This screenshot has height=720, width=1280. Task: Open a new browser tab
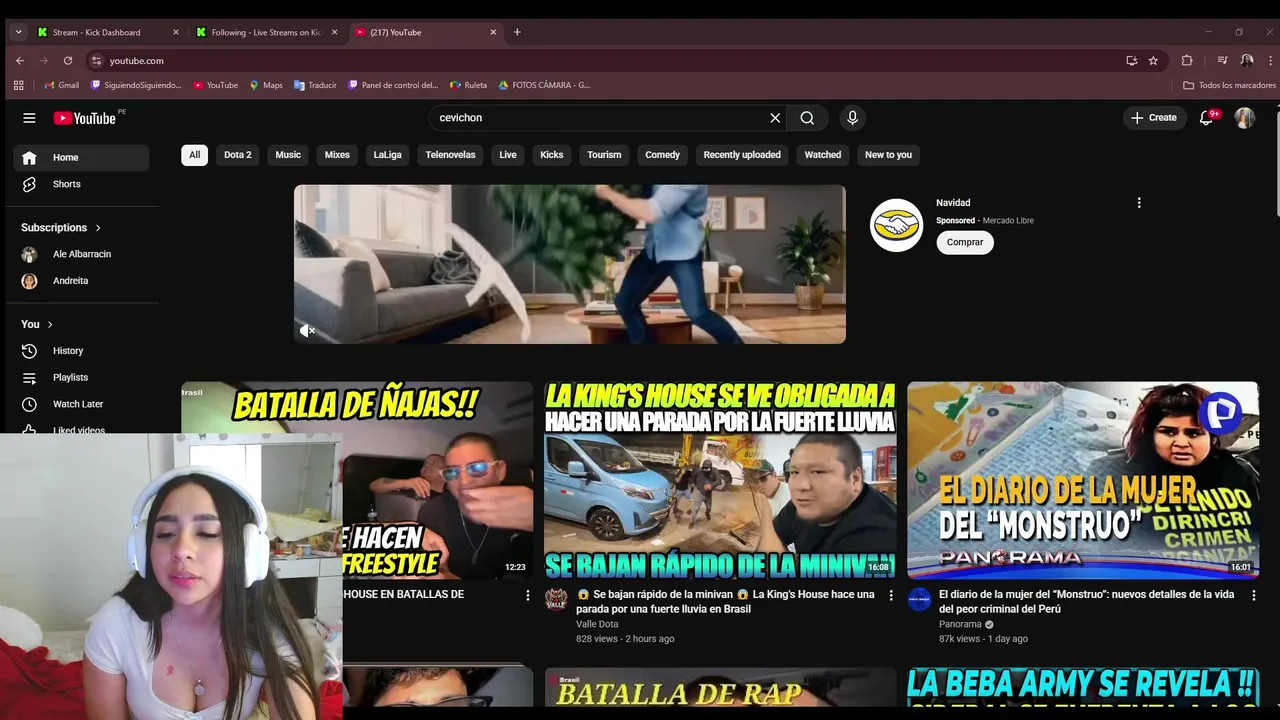517,32
